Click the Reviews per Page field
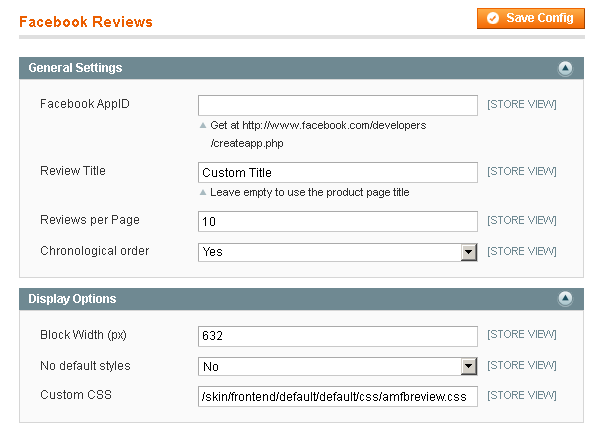Screen dimensions: 600x440 pos(338,221)
